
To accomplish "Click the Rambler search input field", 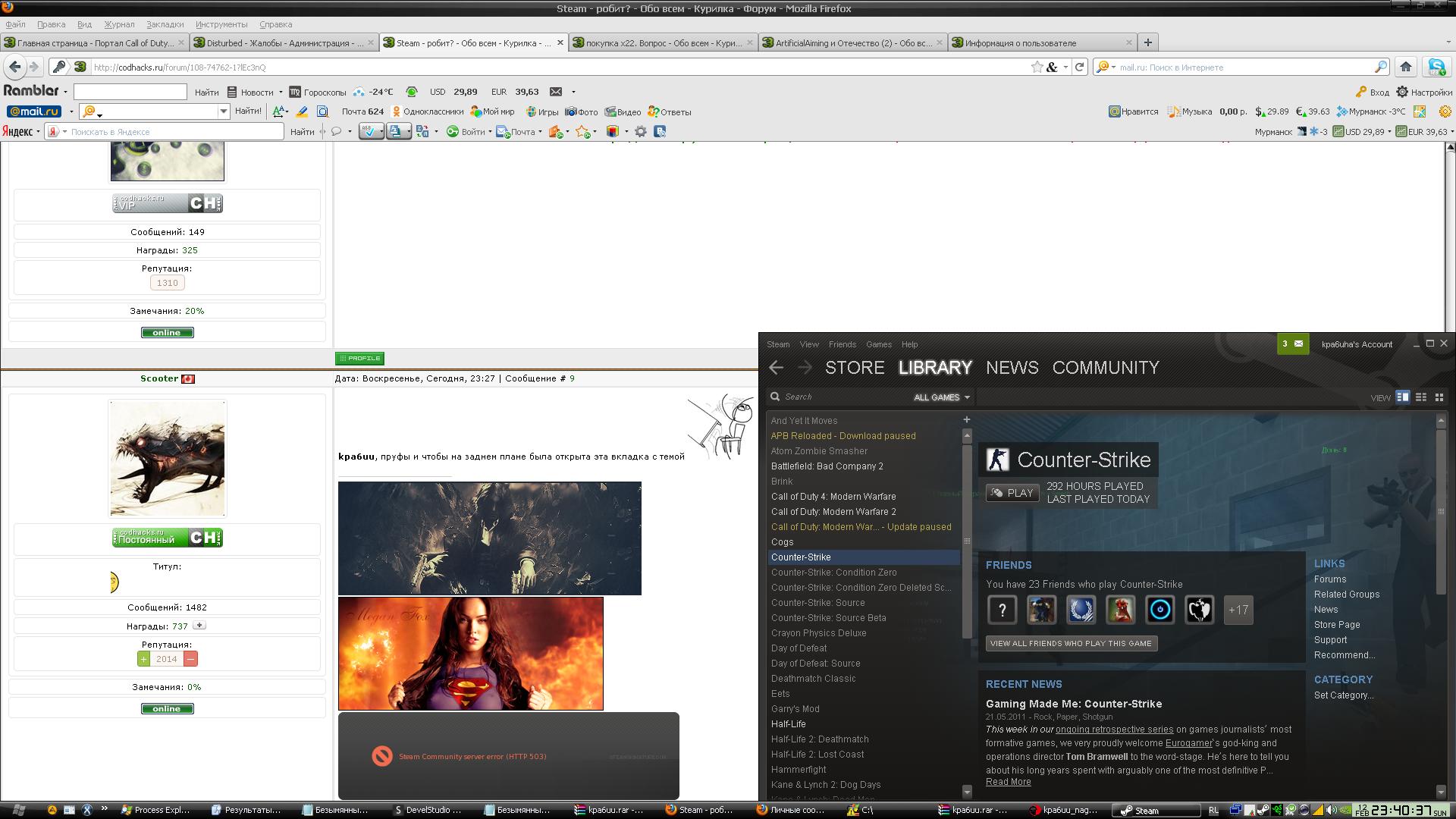I will point(130,92).
